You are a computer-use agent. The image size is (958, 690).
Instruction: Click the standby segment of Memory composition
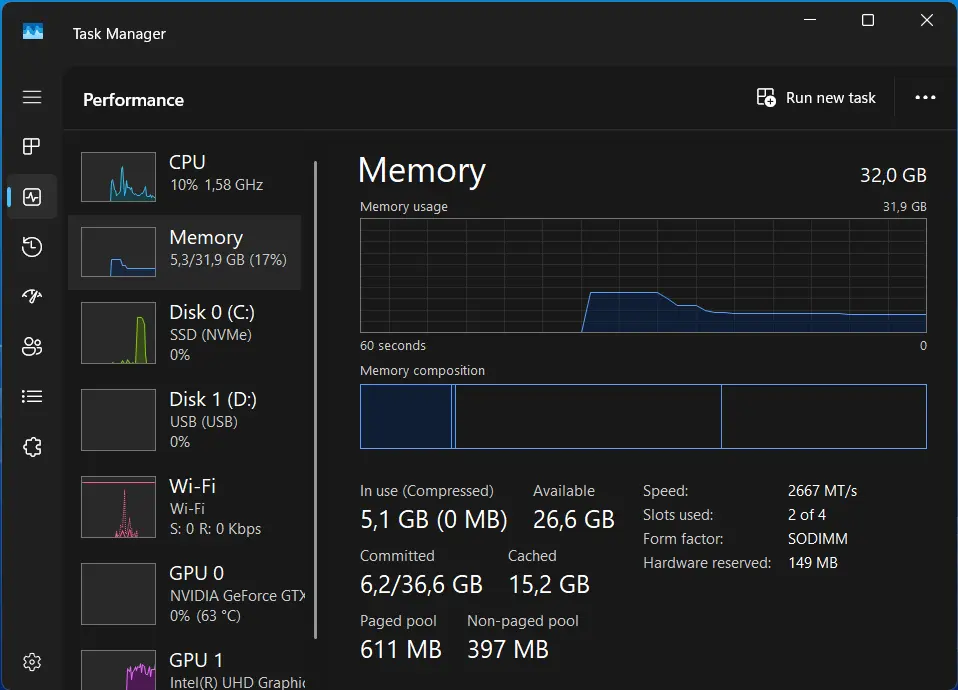coord(588,416)
